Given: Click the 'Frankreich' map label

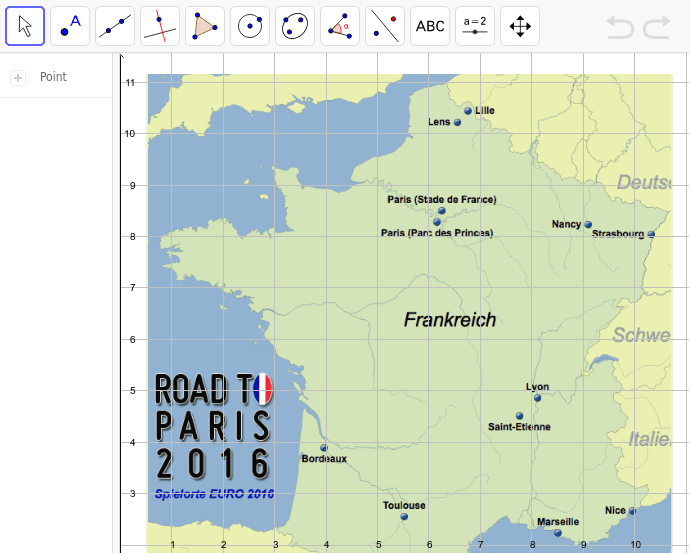Looking at the screenshot, I should [450, 320].
